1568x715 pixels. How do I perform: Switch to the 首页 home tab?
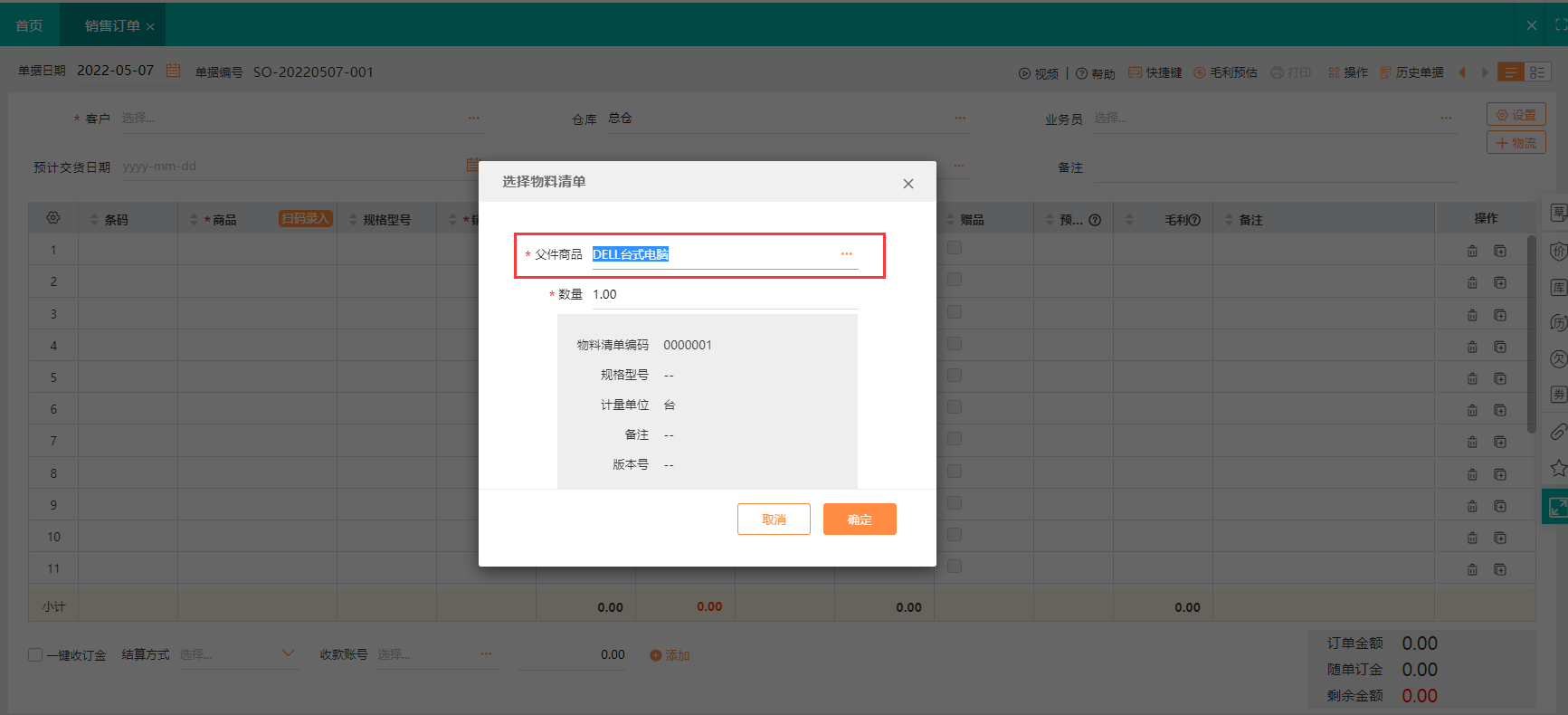(29, 25)
